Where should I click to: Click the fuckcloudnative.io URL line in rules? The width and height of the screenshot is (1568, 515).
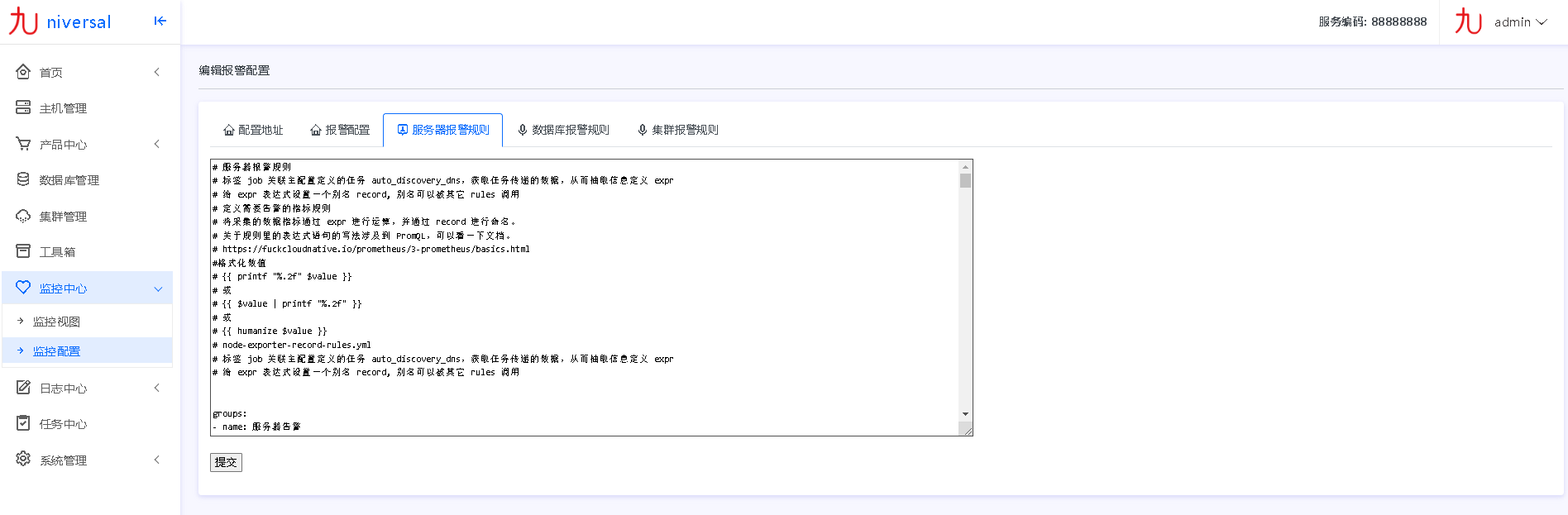click(371, 249)
